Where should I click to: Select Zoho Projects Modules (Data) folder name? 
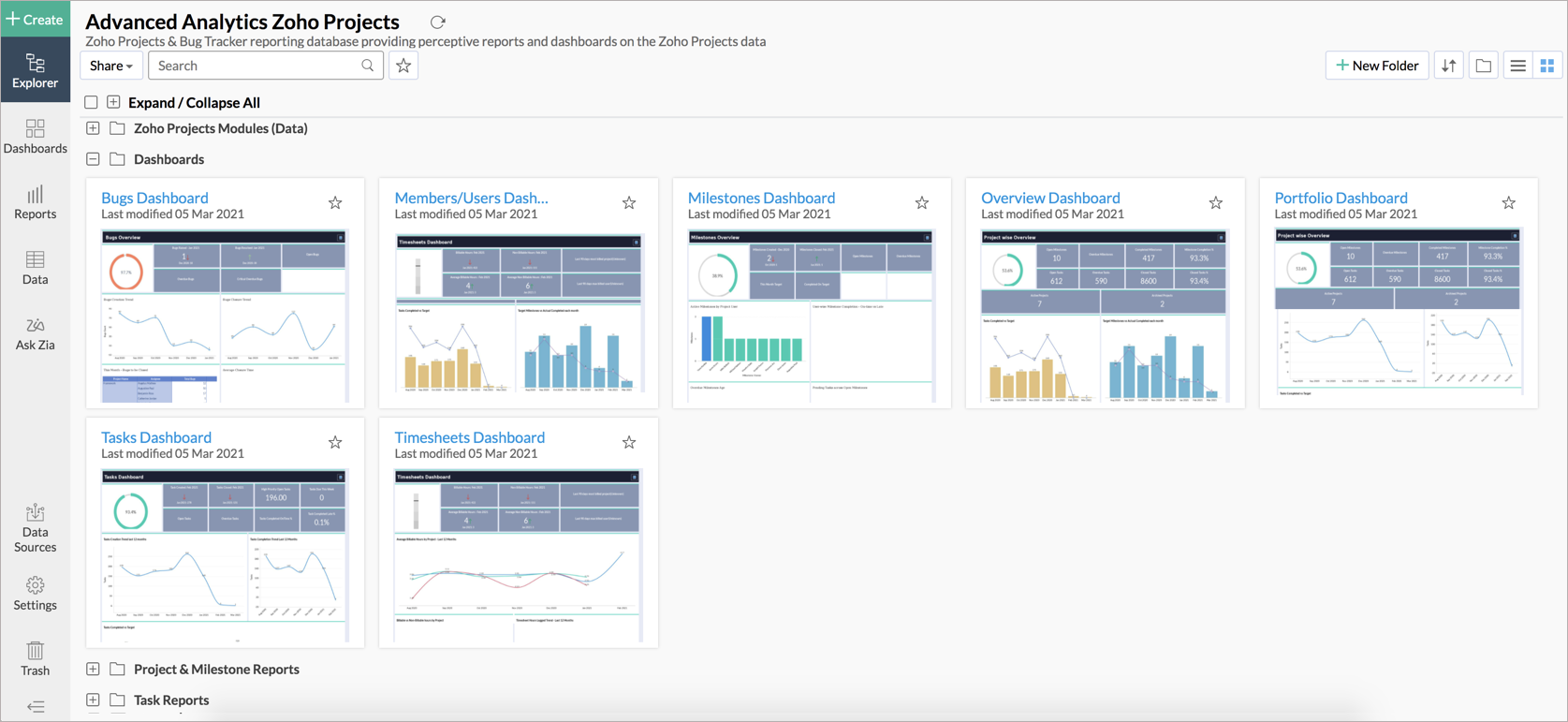[x=221, y=128]
